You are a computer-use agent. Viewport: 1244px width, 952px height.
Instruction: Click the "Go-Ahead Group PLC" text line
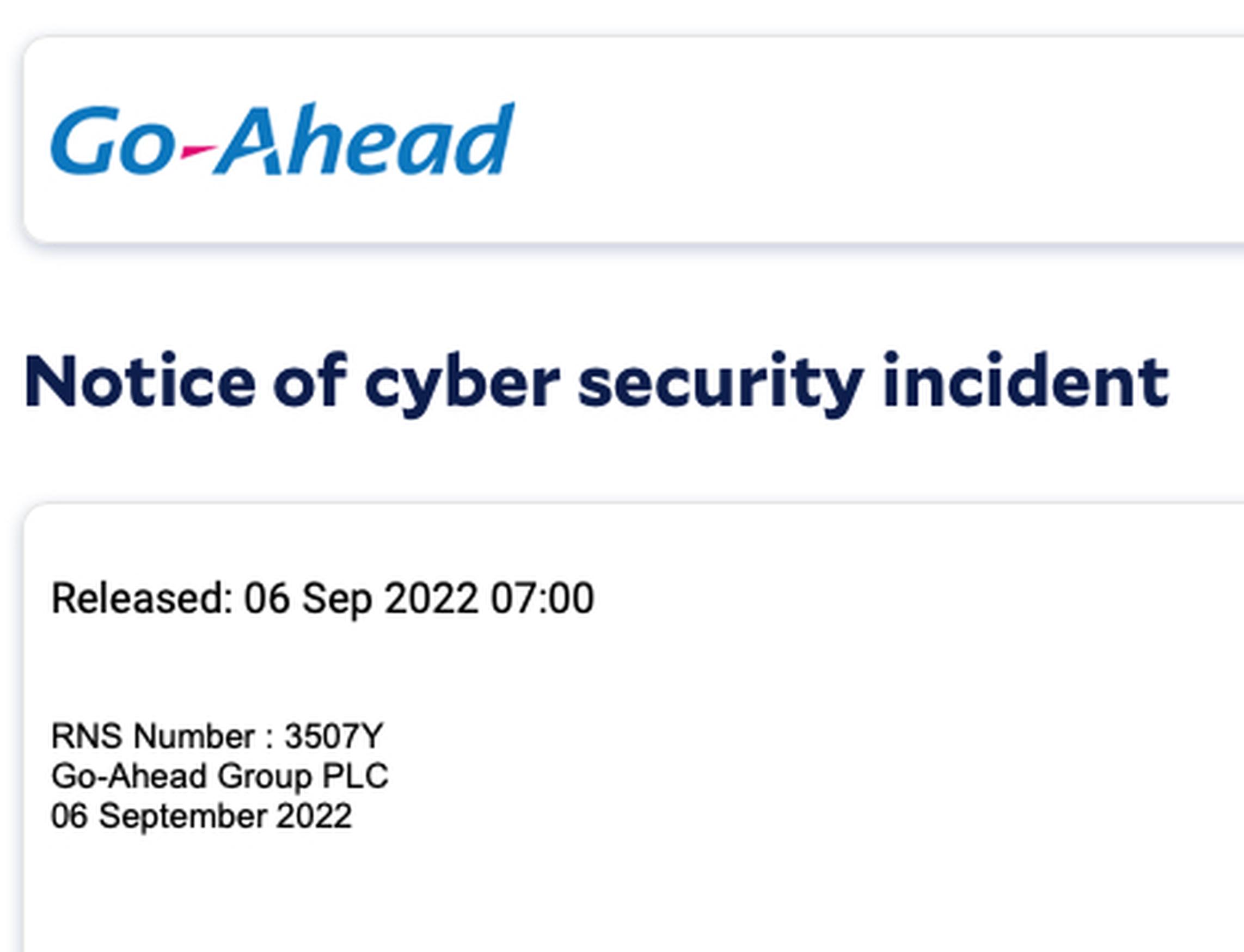220,777
